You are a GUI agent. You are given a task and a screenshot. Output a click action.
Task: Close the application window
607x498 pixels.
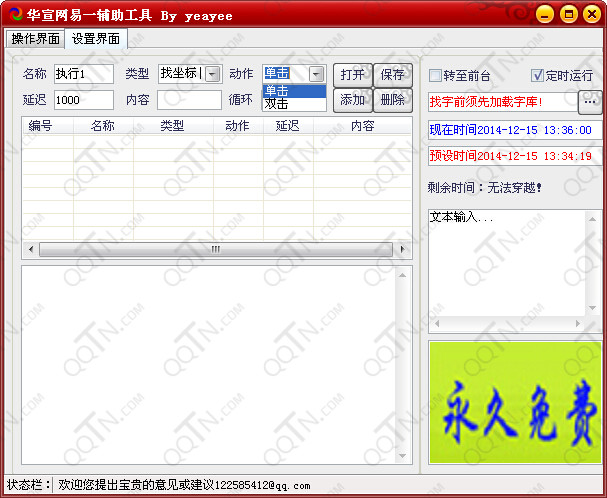click(x=590, y=15)
